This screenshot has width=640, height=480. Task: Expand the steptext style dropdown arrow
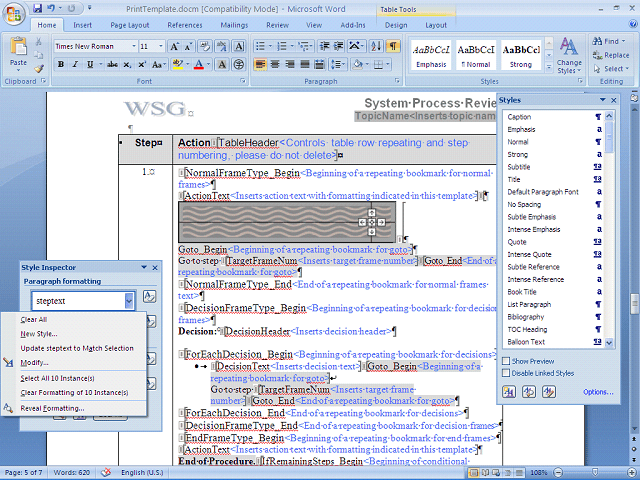pos(129,300)
